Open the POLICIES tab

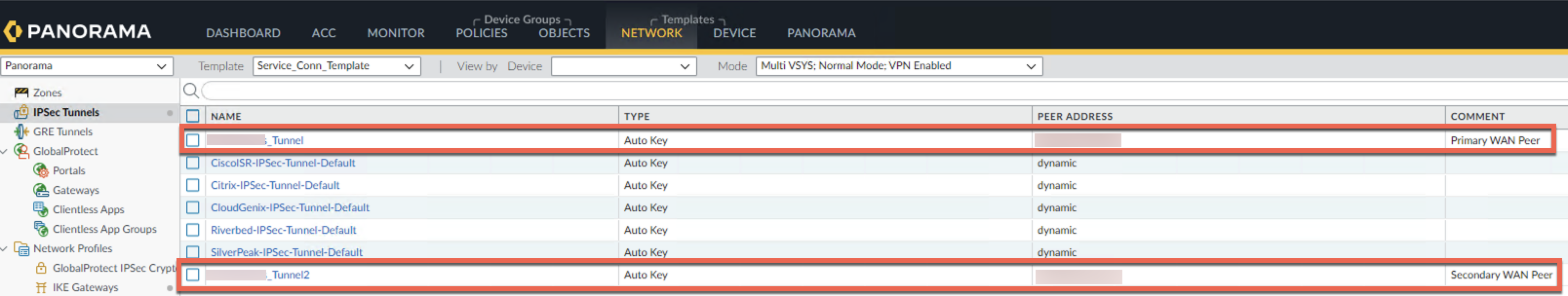click(481, 33)
